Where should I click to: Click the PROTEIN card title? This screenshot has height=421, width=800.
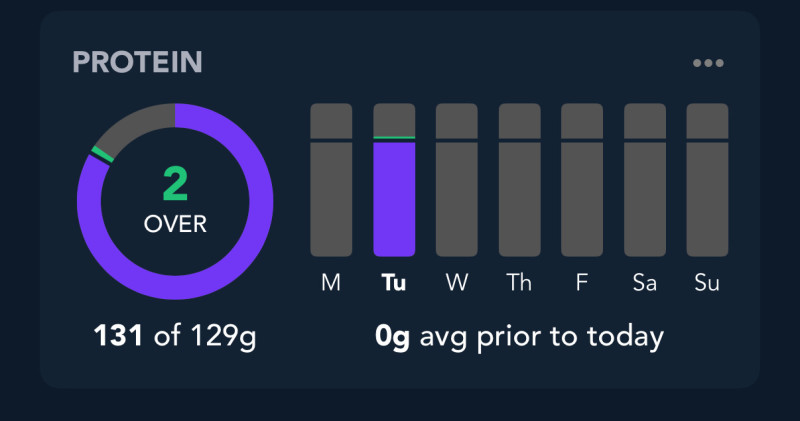(137, 63)
